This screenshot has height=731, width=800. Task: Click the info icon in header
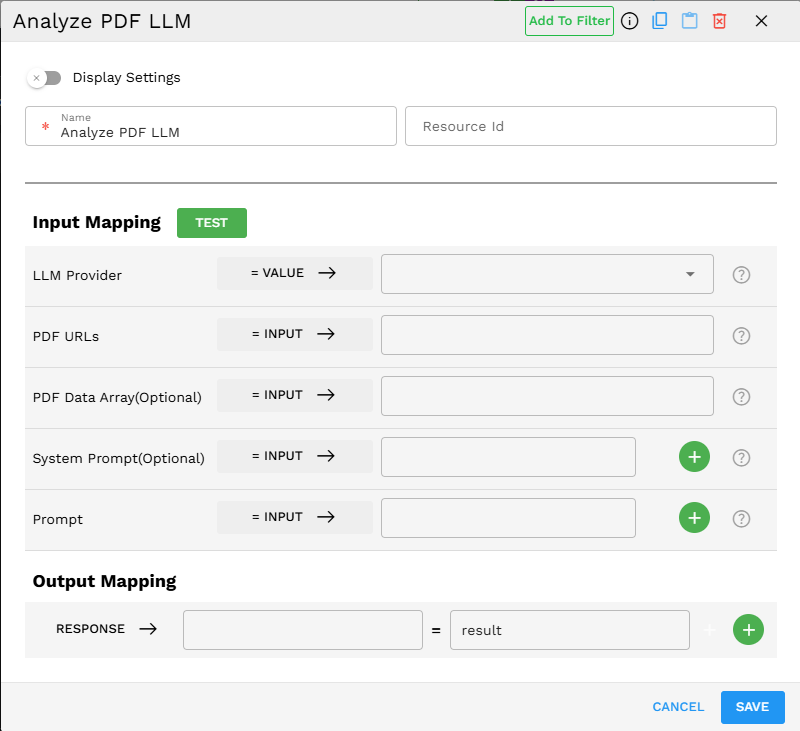click(630, 21)
